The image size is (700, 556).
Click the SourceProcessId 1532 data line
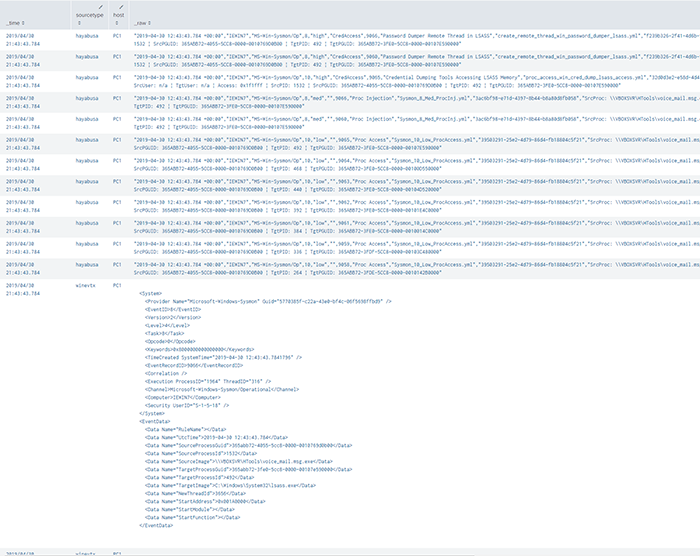[x=201, y=454]
